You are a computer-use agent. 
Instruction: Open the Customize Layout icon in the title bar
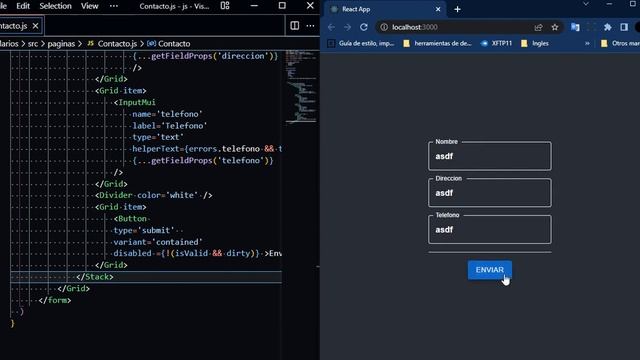[x=225, y=6]
